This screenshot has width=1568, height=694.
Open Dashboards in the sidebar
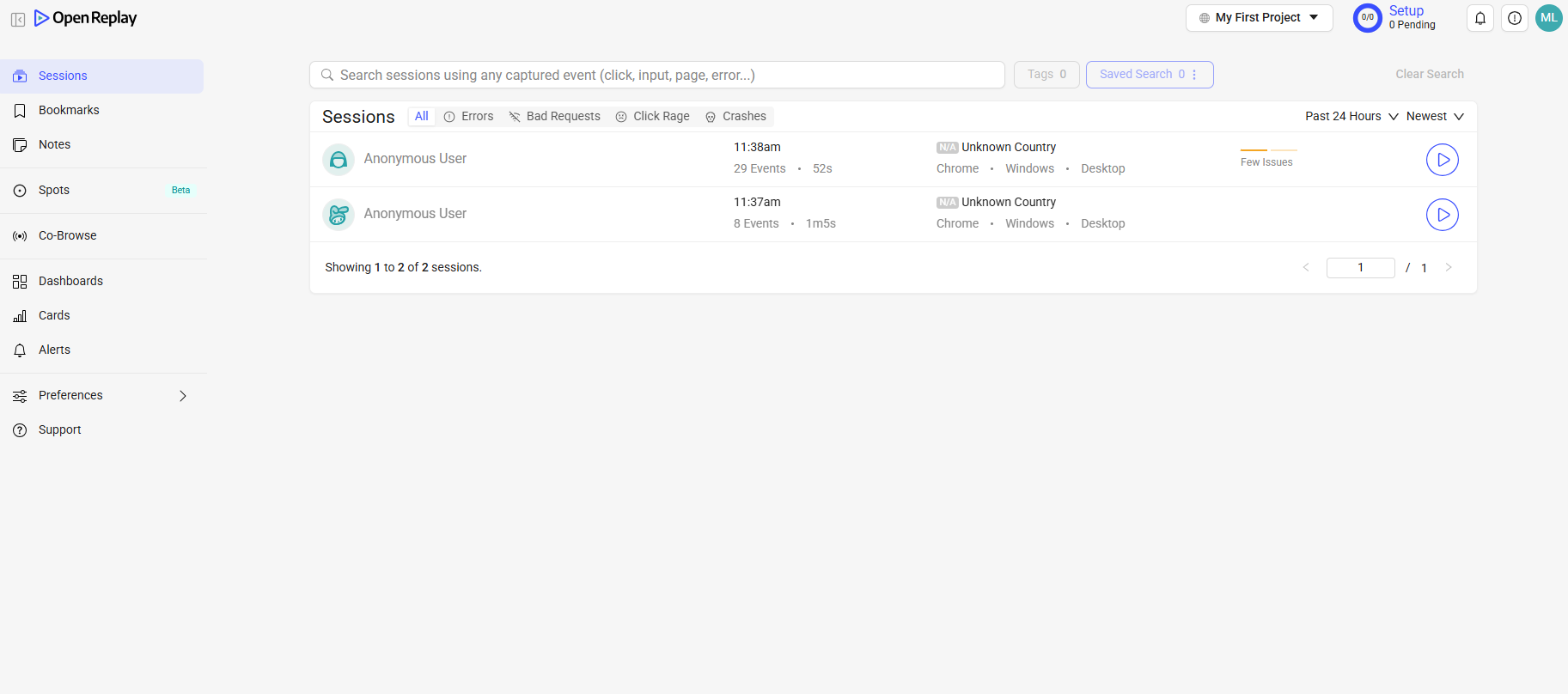pyautogui.click(x=70, y=282)
